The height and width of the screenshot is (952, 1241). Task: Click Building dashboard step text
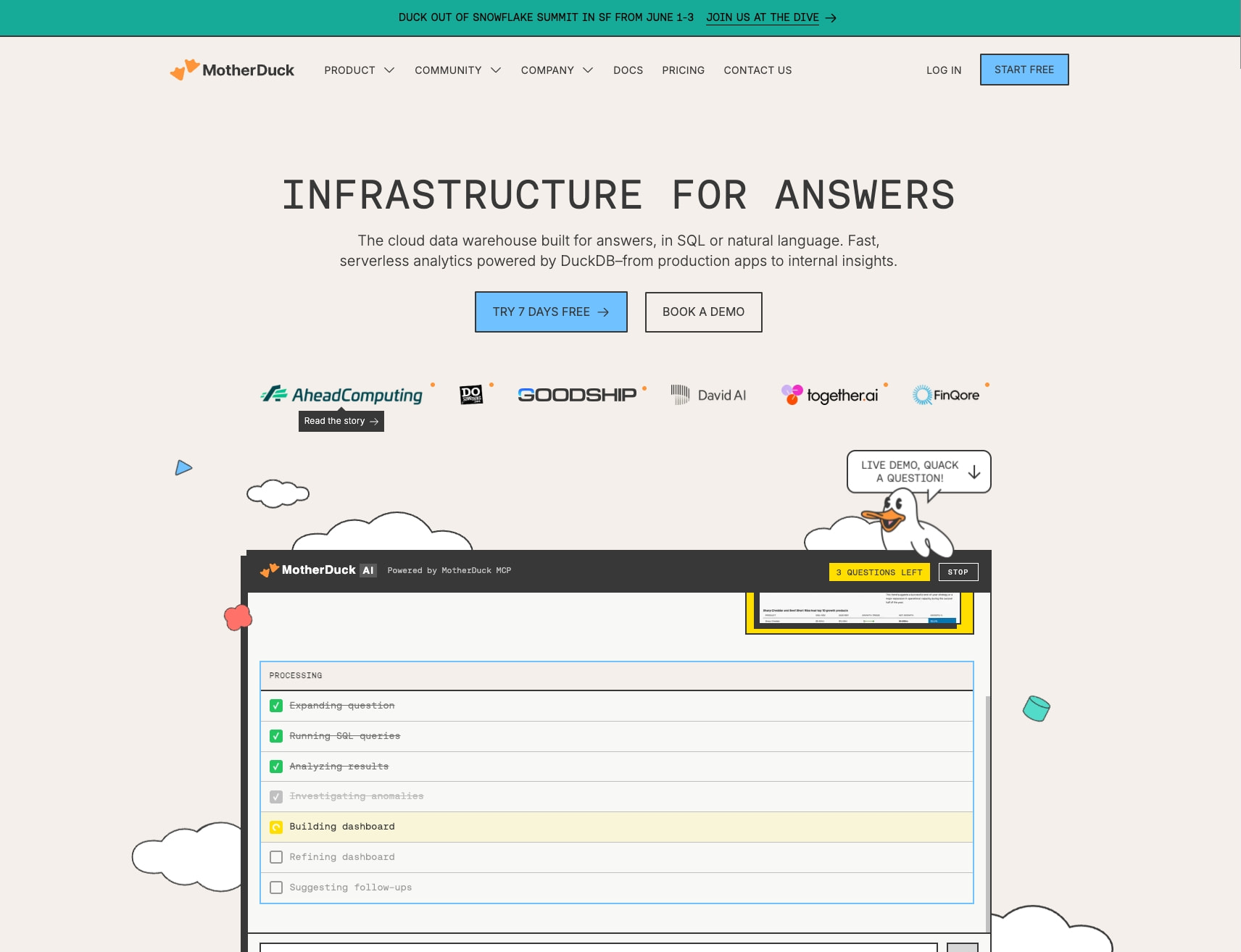(342, 827)
